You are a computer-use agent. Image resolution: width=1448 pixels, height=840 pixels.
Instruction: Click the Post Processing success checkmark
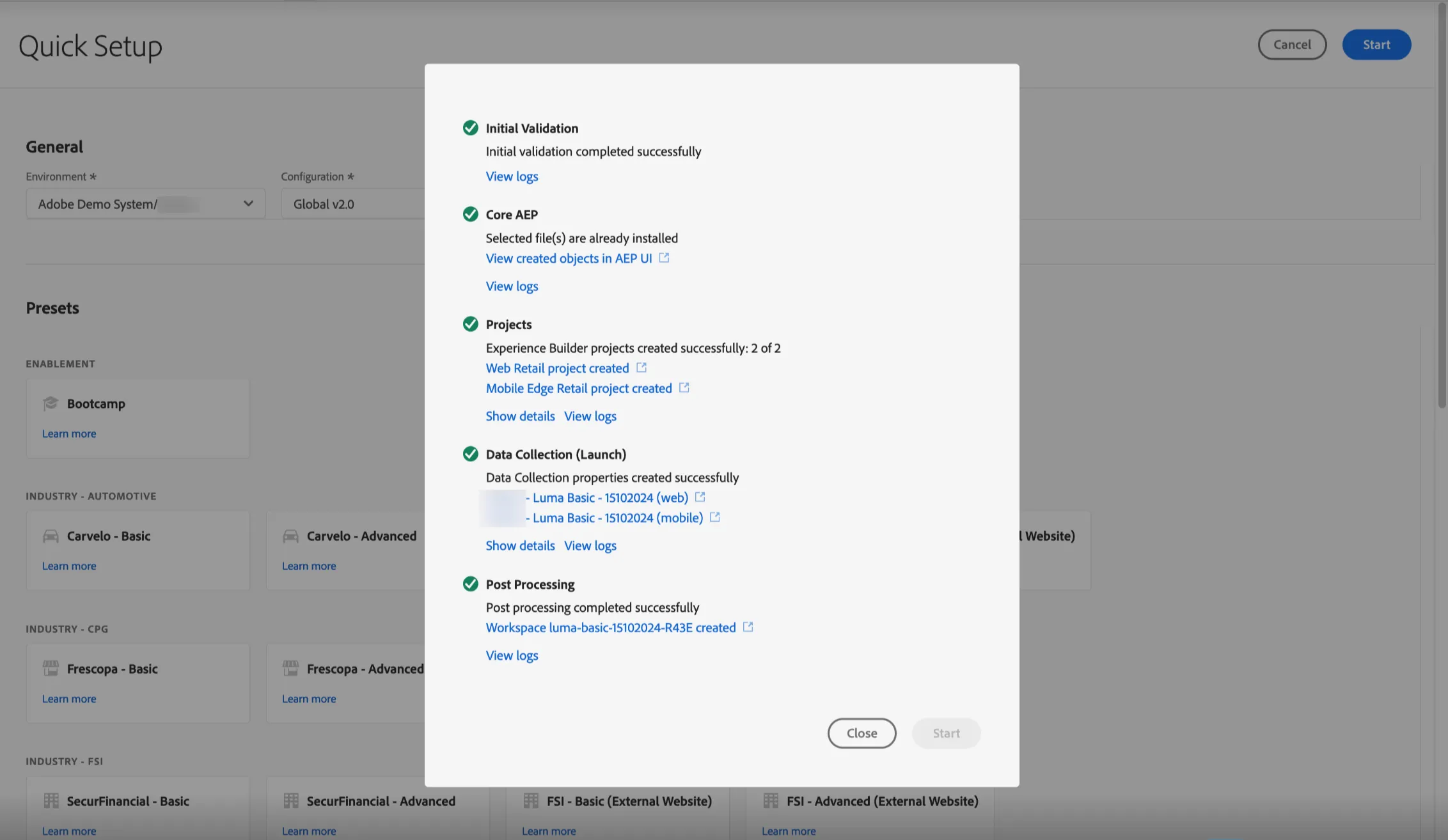(471, 584)
